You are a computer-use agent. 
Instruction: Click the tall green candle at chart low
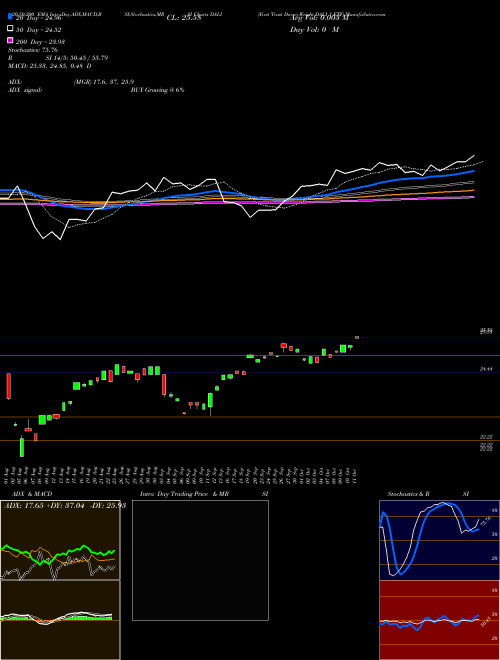[22, 447]
